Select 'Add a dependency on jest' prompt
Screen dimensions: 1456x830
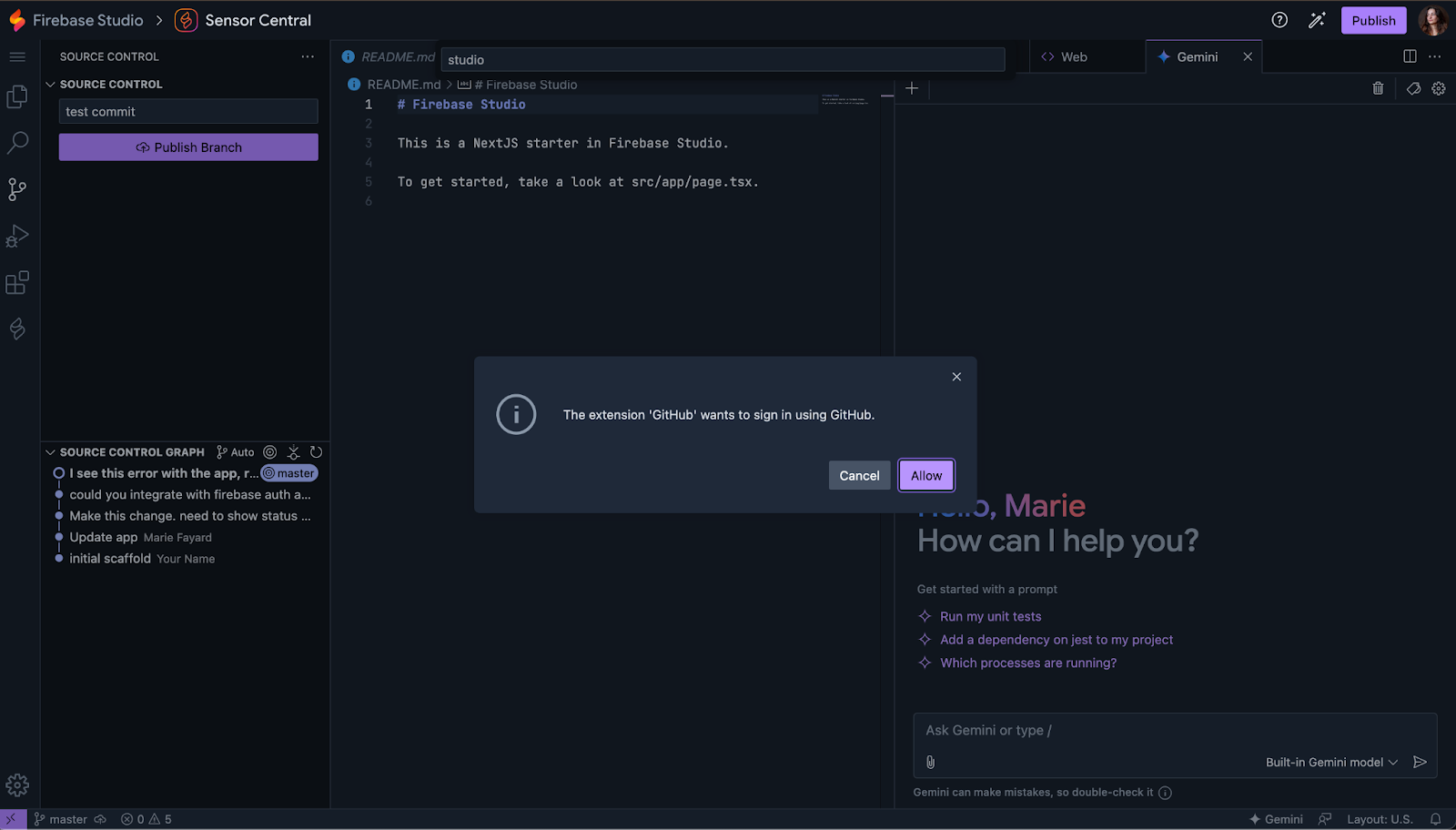pyautogui.click(x=1057, y=640)
